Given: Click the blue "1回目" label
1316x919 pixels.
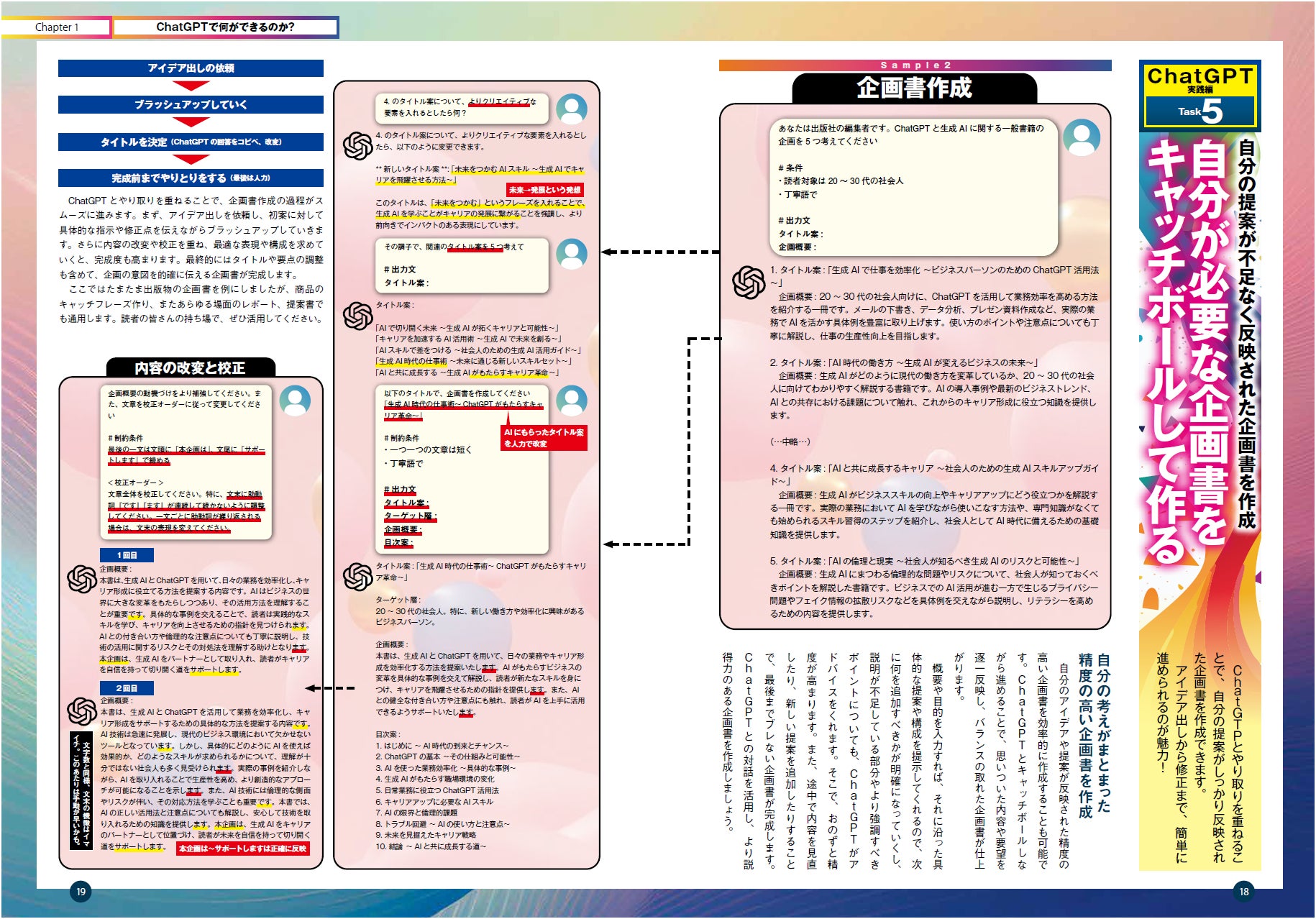Looking at the screenshot, I should pyautogui.click(x=127, y=555).
